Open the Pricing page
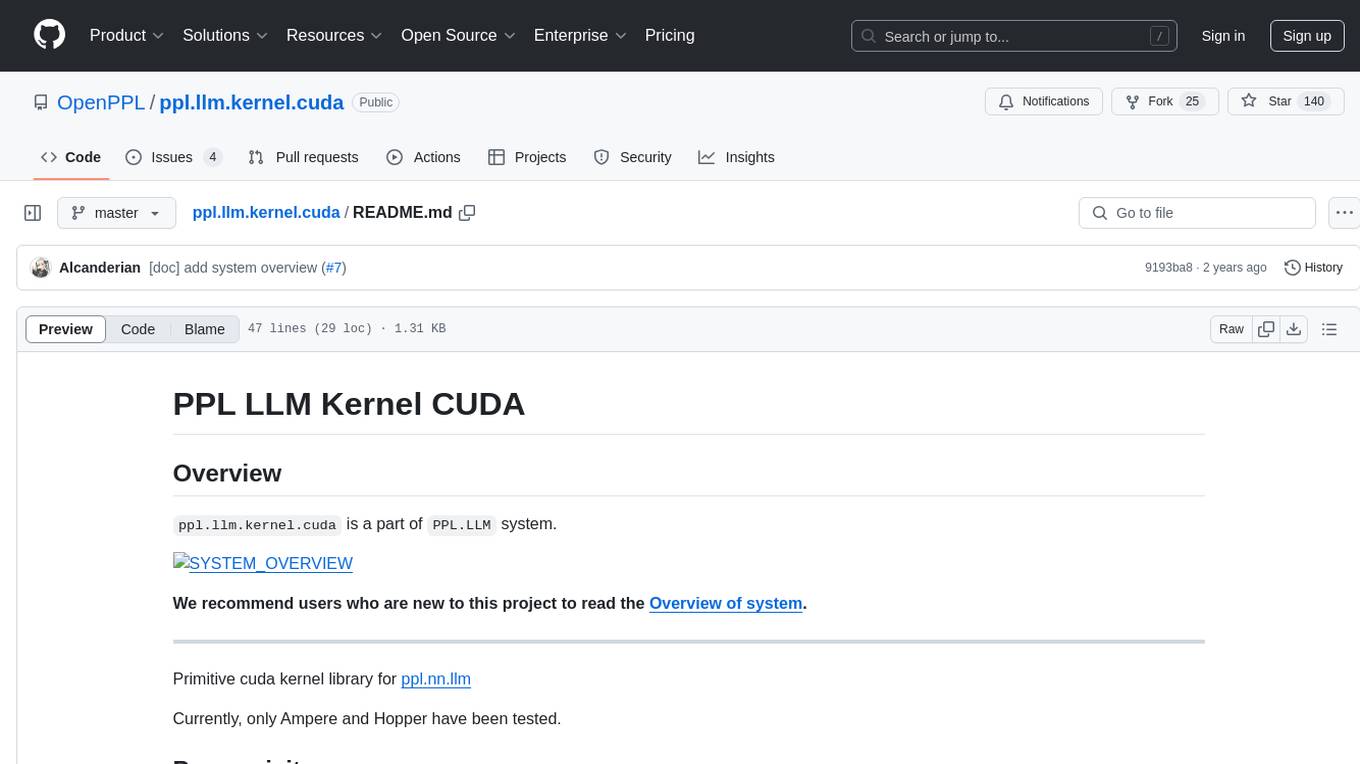This screenshot has width=1360, height=764. (670, 35)
